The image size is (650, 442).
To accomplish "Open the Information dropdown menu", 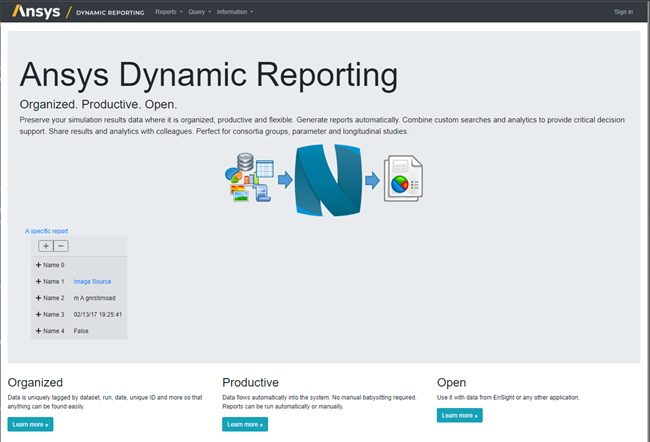I will point(234,12).
